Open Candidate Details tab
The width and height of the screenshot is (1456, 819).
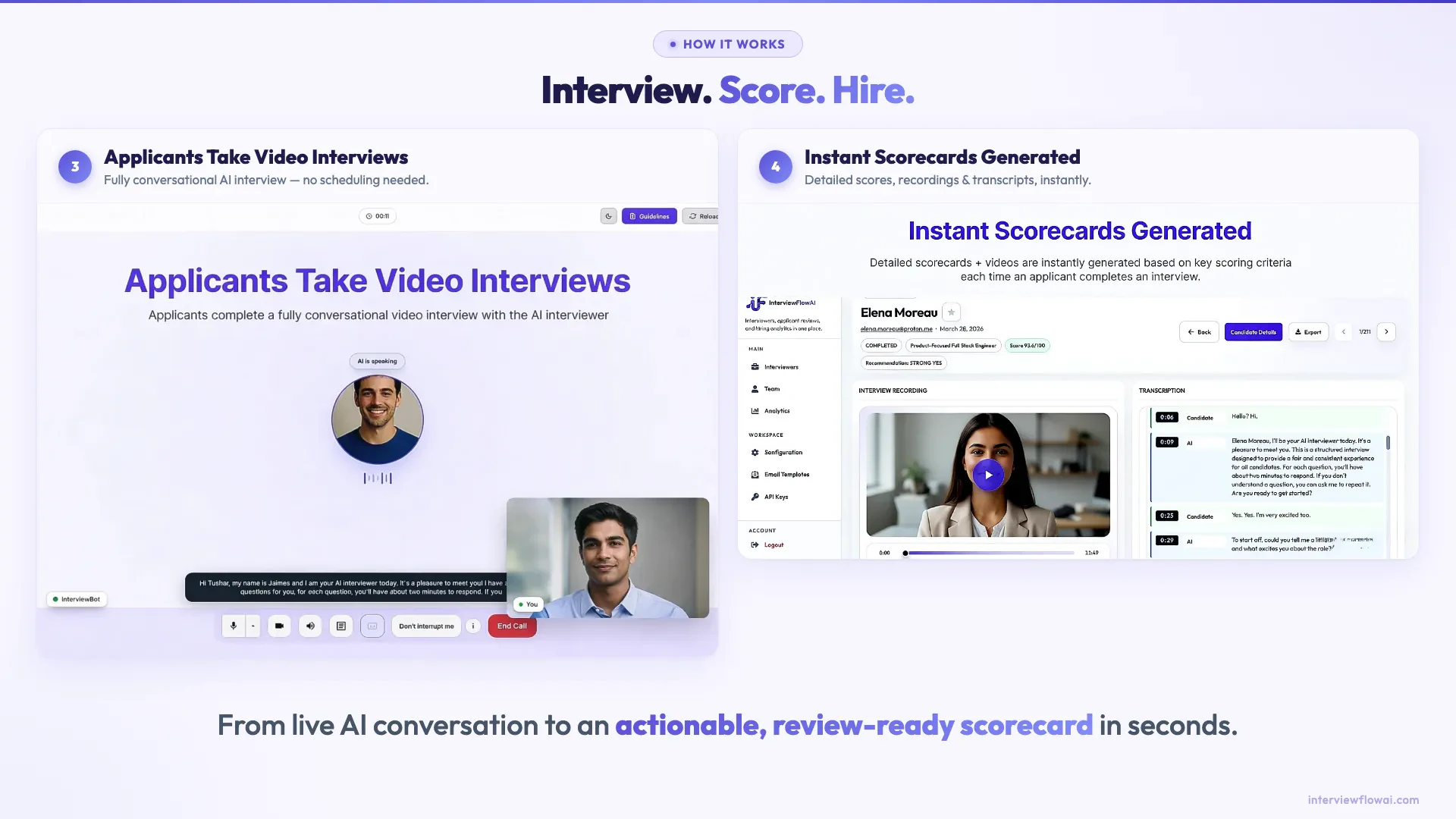tap(1253, 331)
